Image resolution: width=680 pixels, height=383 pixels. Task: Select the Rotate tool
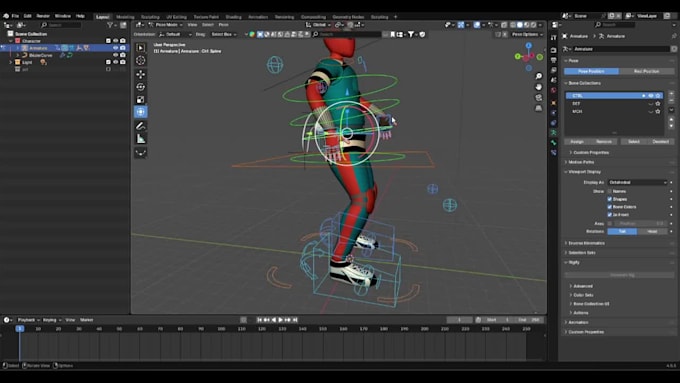pos(141,87)
